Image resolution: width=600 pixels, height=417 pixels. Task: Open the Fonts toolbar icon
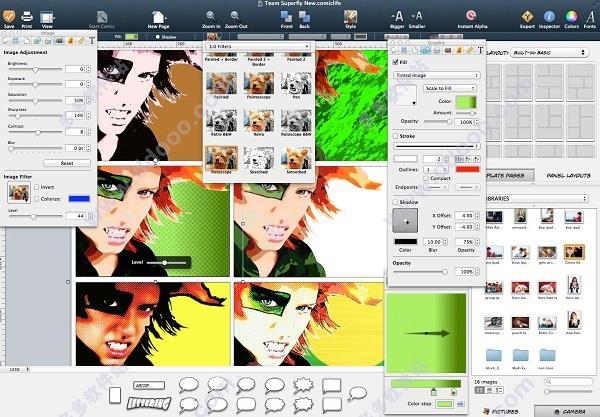point(590,17)
